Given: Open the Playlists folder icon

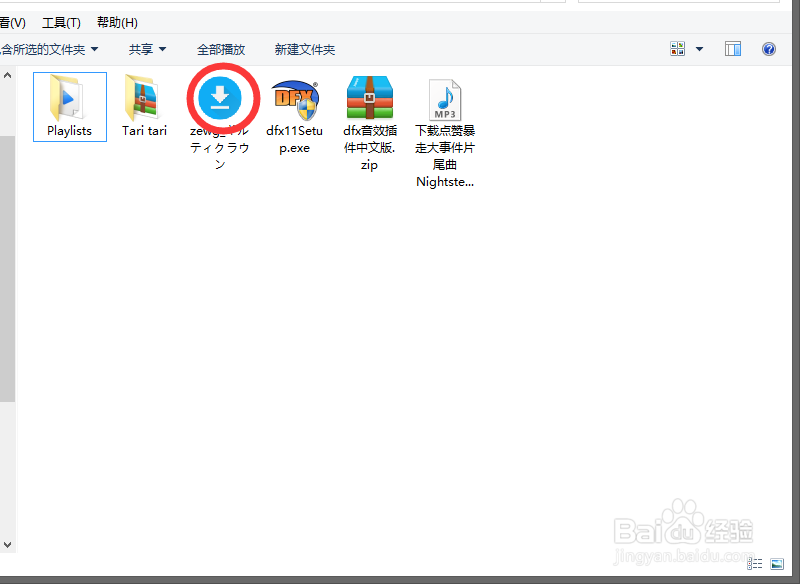Looking at the screenshot, I should [x=67, y=98].
